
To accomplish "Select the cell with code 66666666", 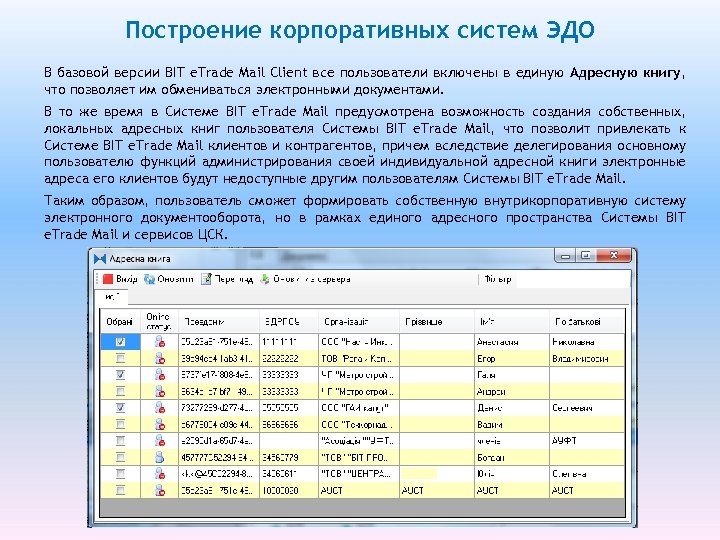I will point(288,424).
